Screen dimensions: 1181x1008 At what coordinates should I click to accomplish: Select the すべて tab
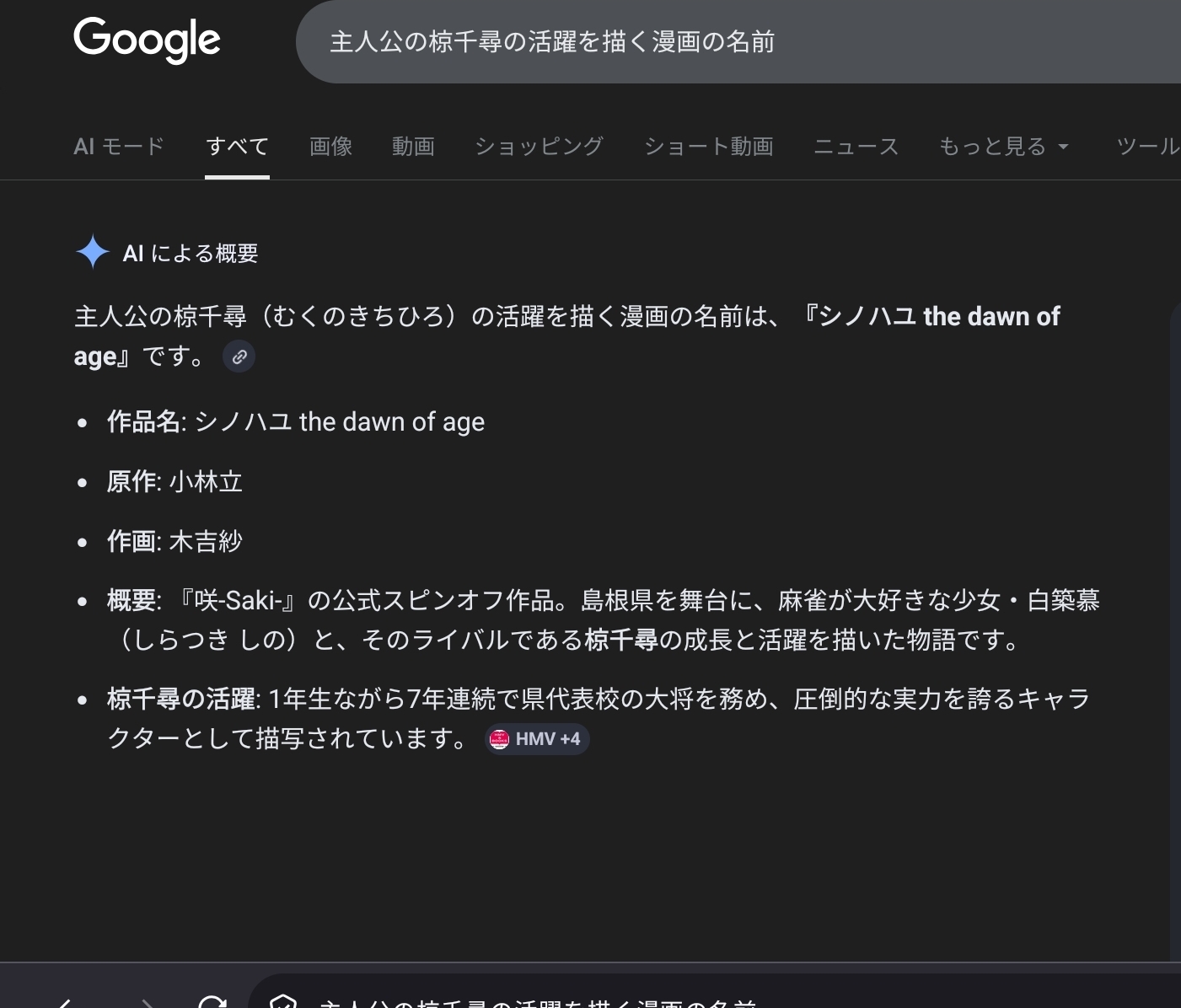[237, 147]
